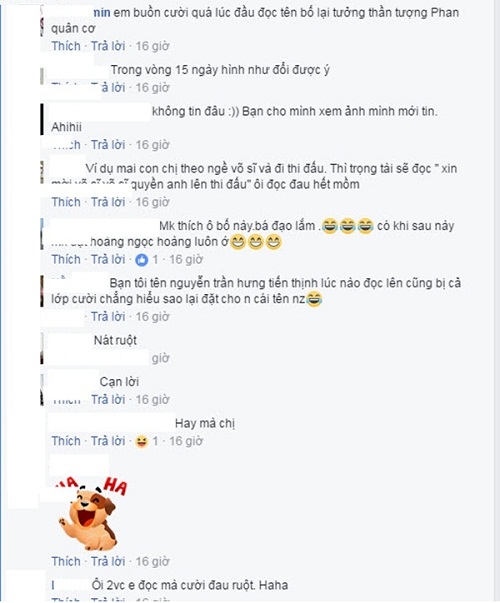Click Thích under the 'Hay mà chị' comment

pos(66,441)
